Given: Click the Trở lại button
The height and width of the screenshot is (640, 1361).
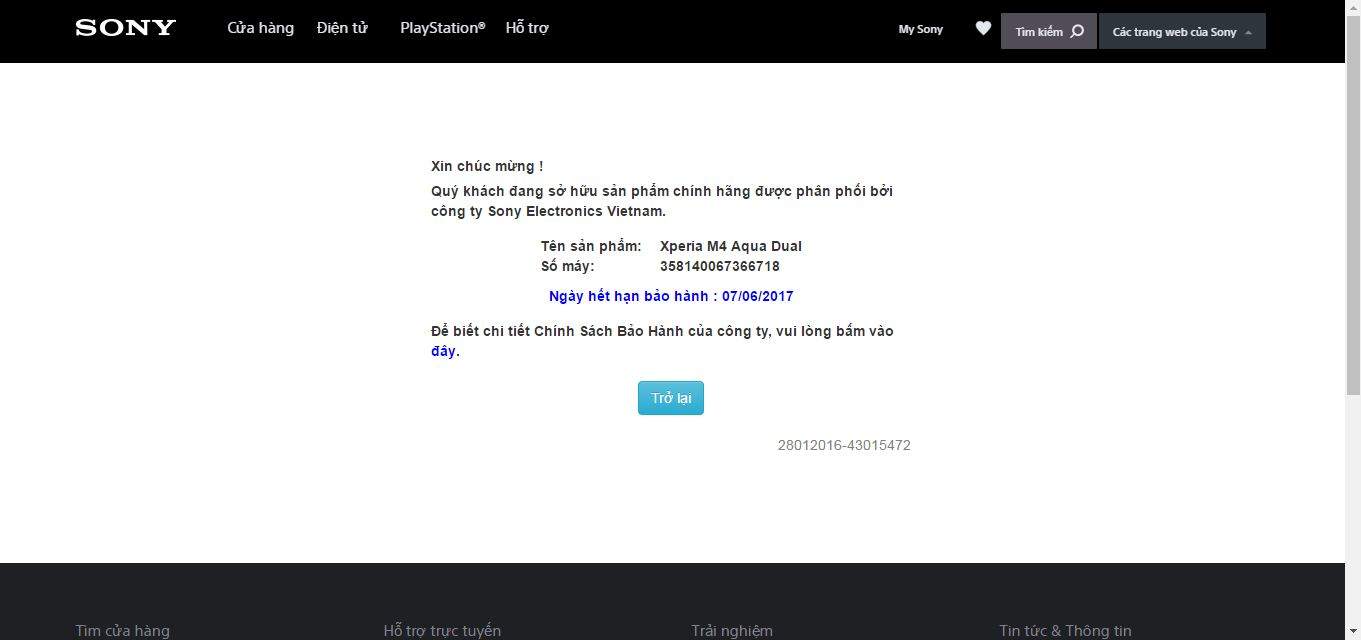Looking at the screenshot, I should click(671, 398).
